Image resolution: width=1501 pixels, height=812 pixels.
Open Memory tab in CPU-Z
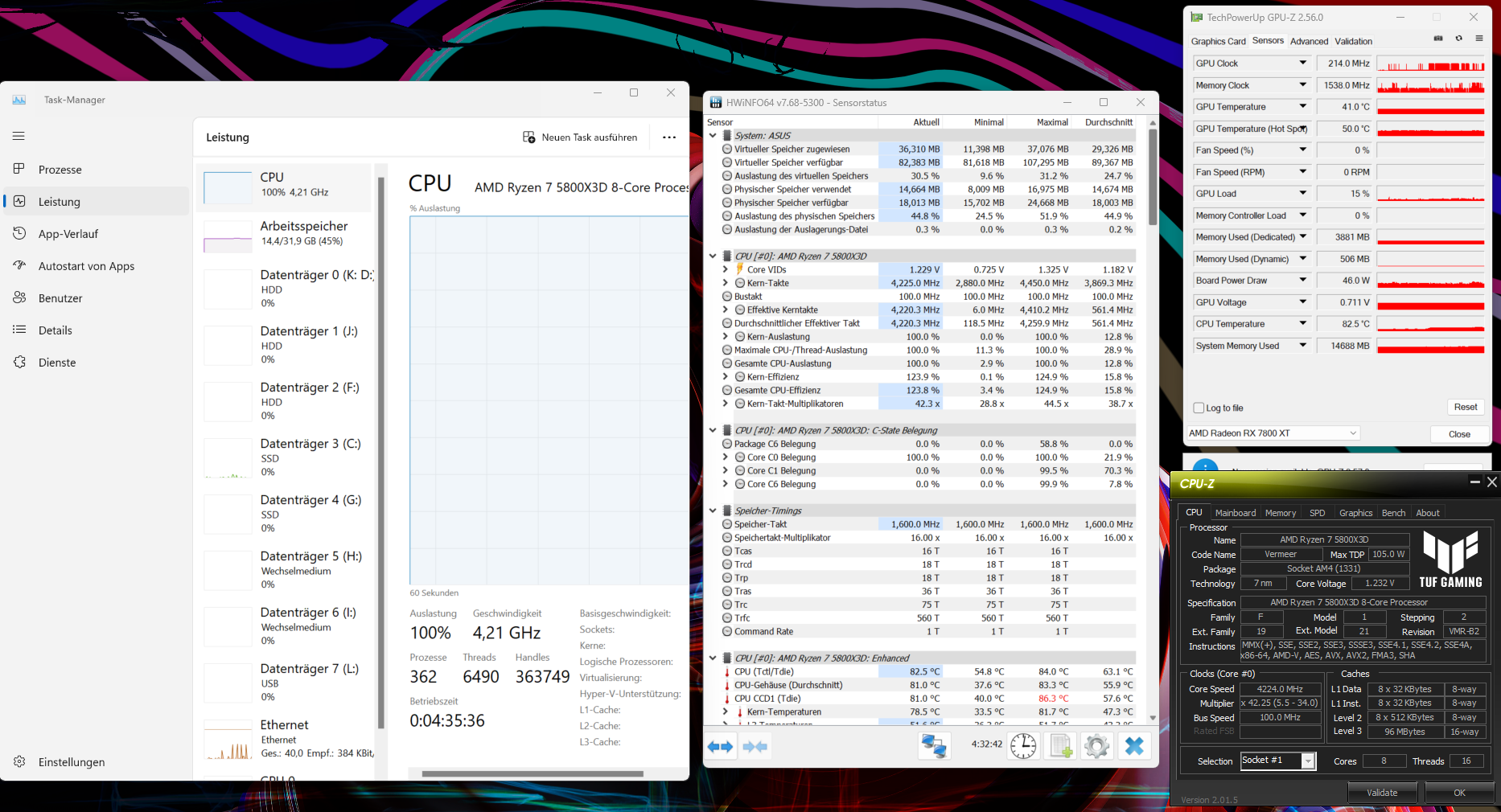[x=1280, y=513]
